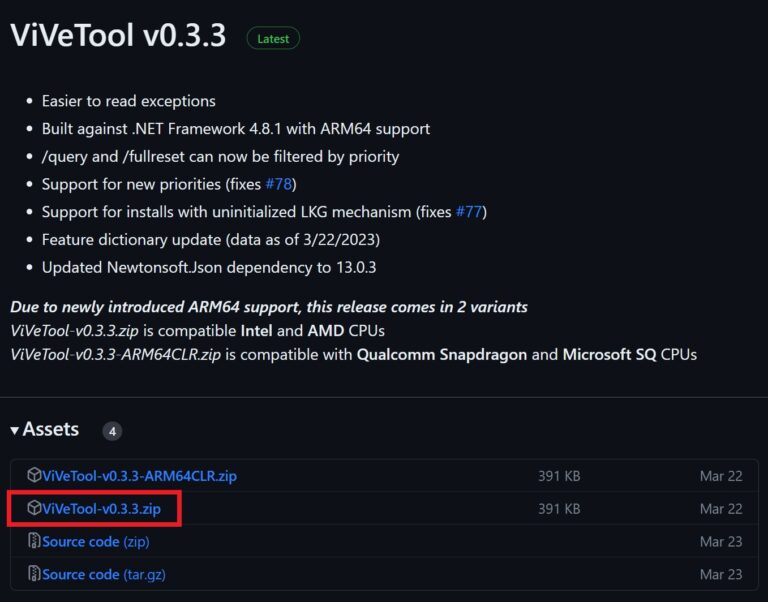
Task: Collapse the Assets section using its triangle
Action: [x=14, y=430]
